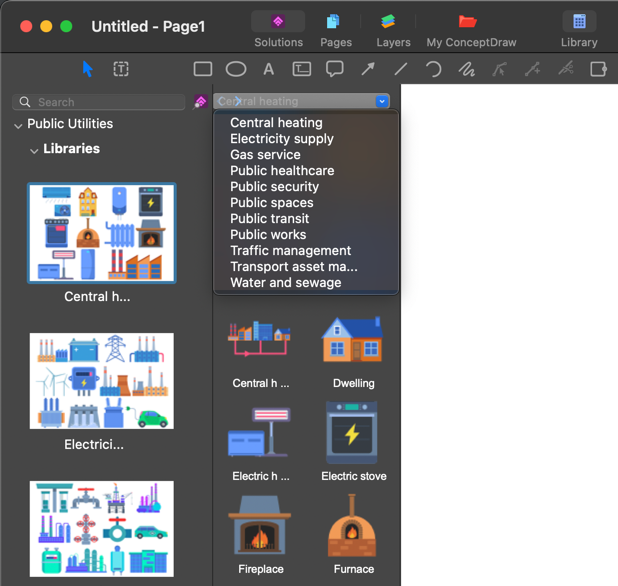
Task: Open the Layers panel
Action: 393,30
